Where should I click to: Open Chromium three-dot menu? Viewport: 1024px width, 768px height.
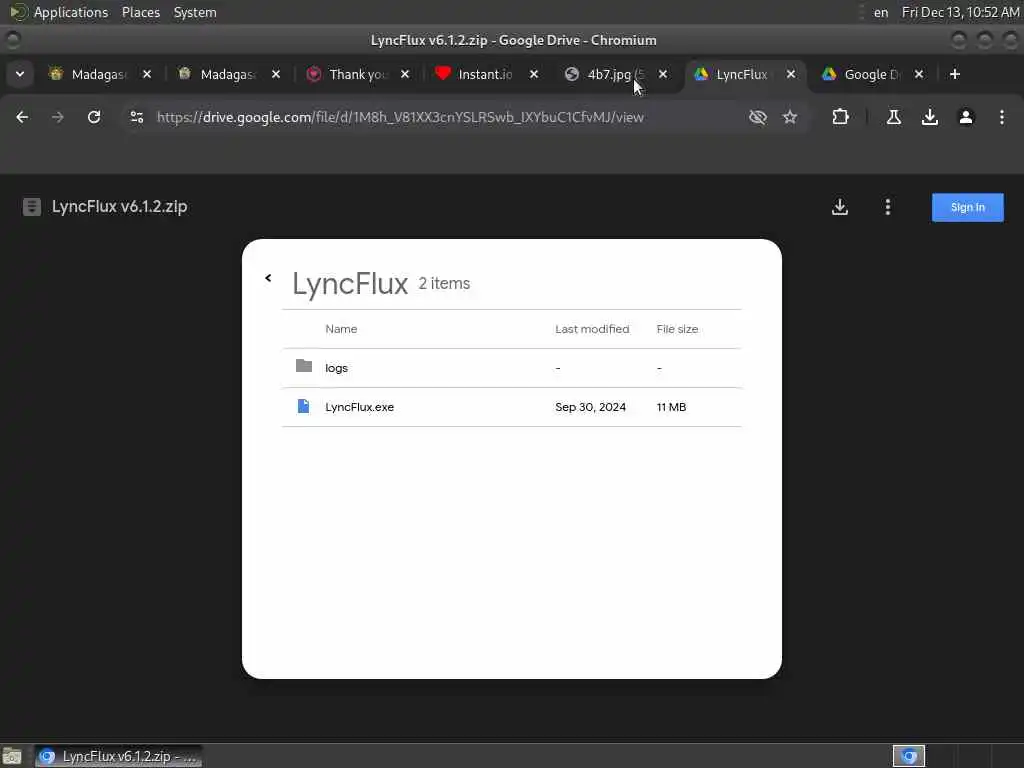1002,117
